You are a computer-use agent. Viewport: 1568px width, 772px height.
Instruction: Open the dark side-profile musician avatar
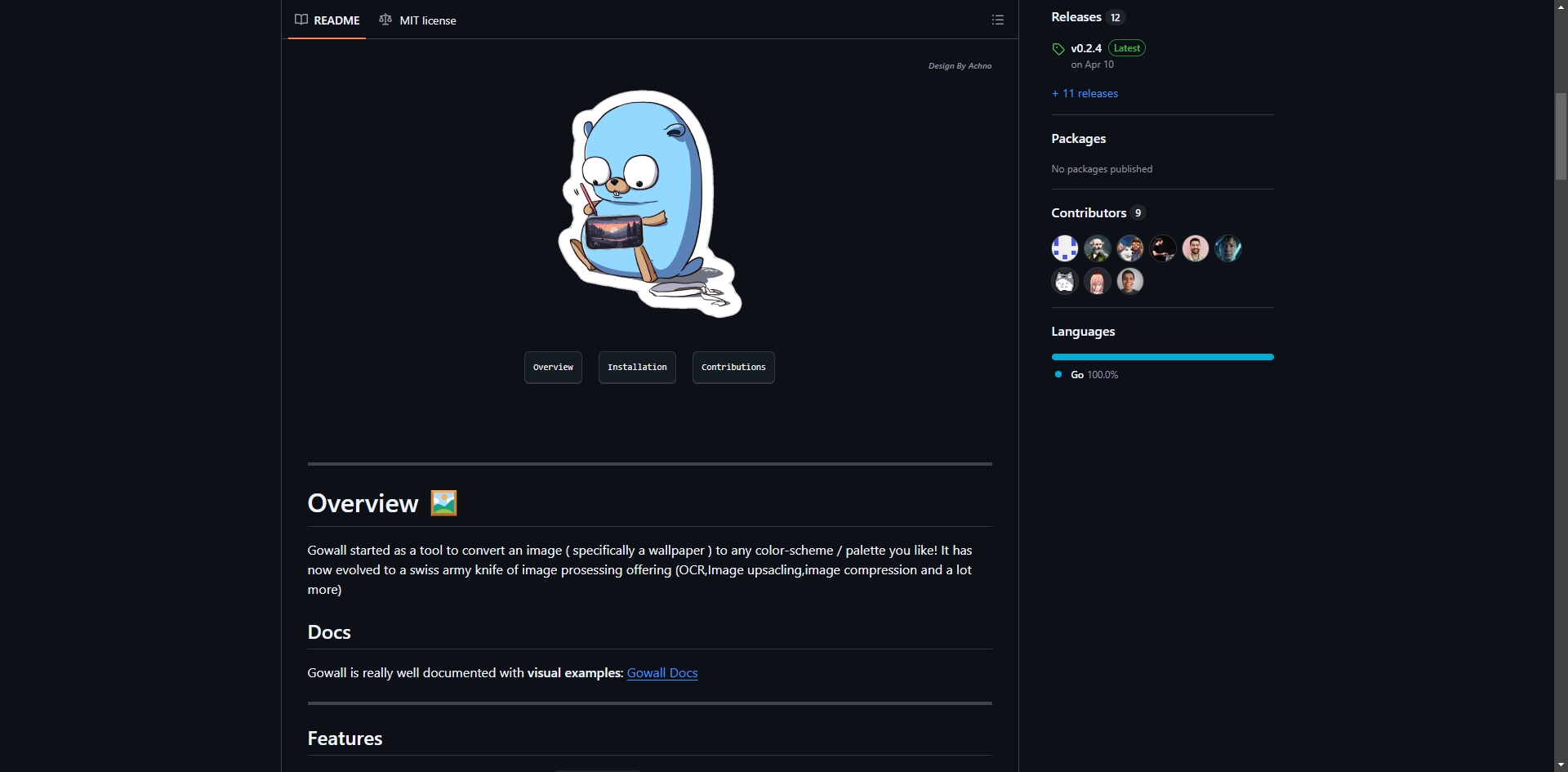pos(1163,248)
